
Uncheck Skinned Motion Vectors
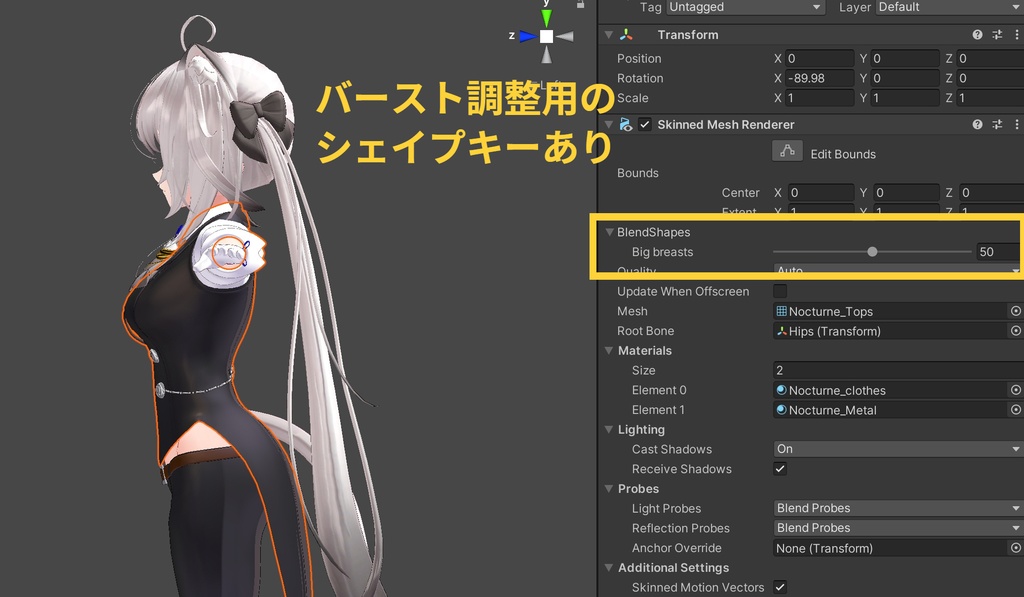click(780, 587)
